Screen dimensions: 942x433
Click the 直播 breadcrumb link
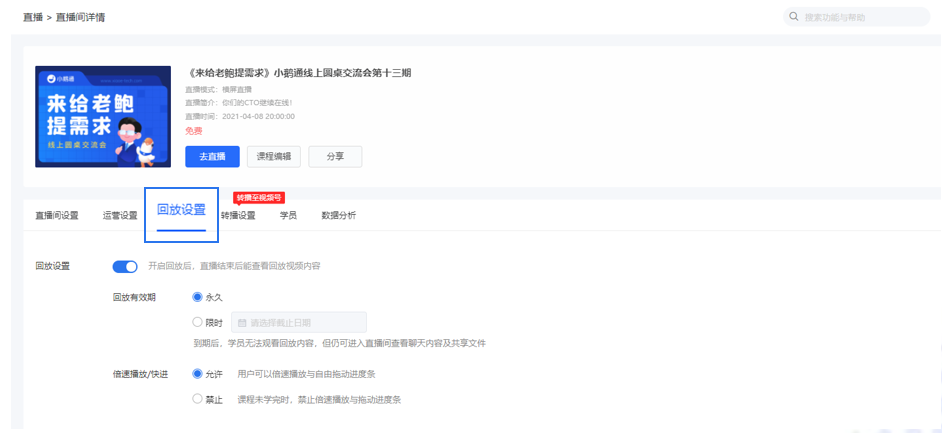coord(32,17)
